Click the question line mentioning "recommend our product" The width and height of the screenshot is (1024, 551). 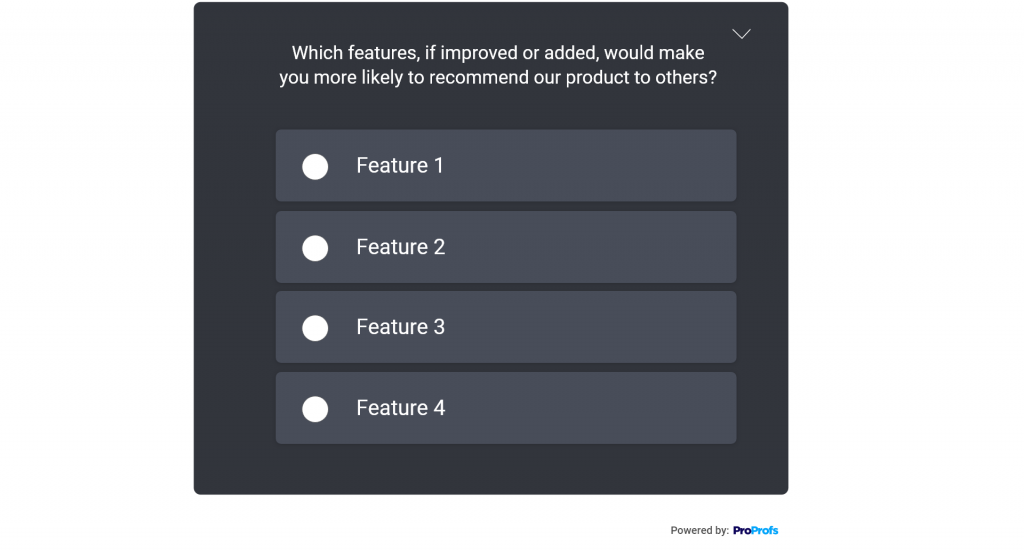498,78
